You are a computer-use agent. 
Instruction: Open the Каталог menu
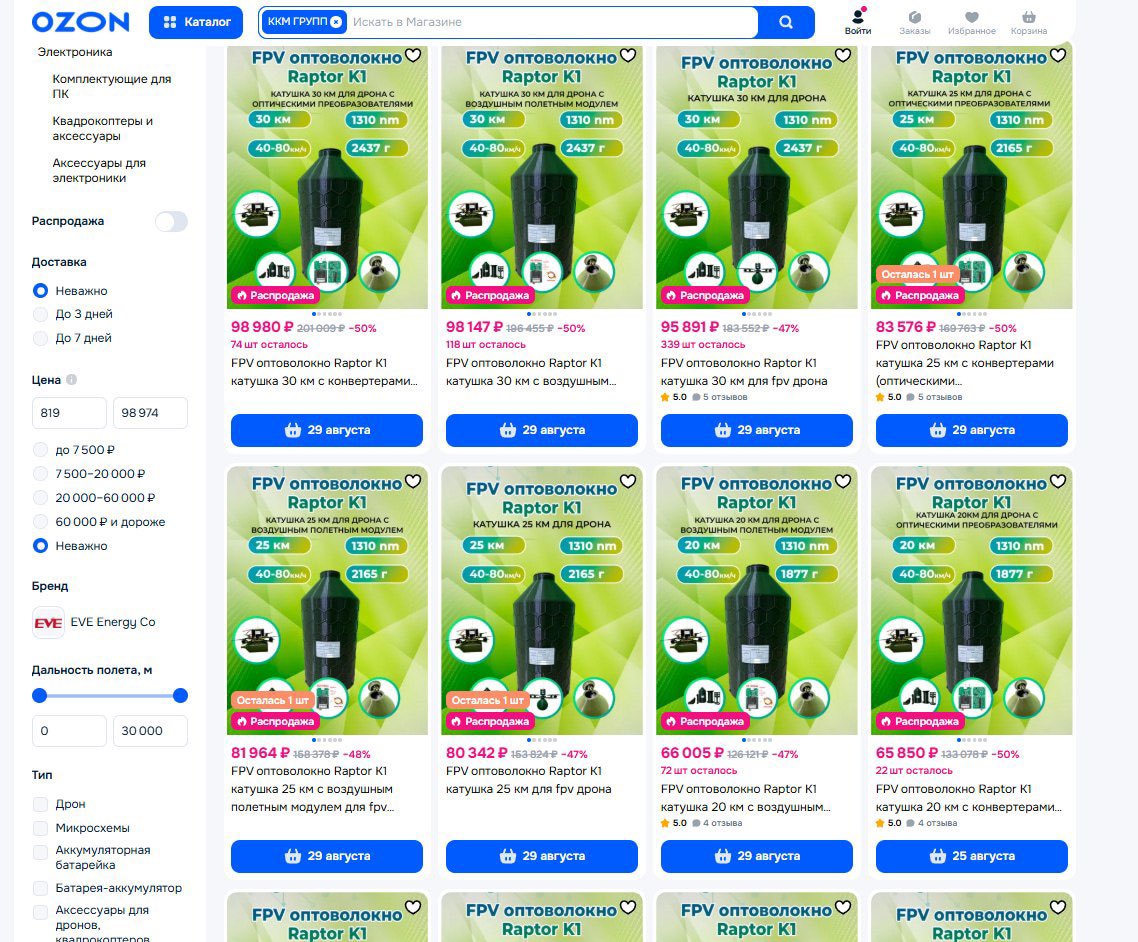coord(196,22)
